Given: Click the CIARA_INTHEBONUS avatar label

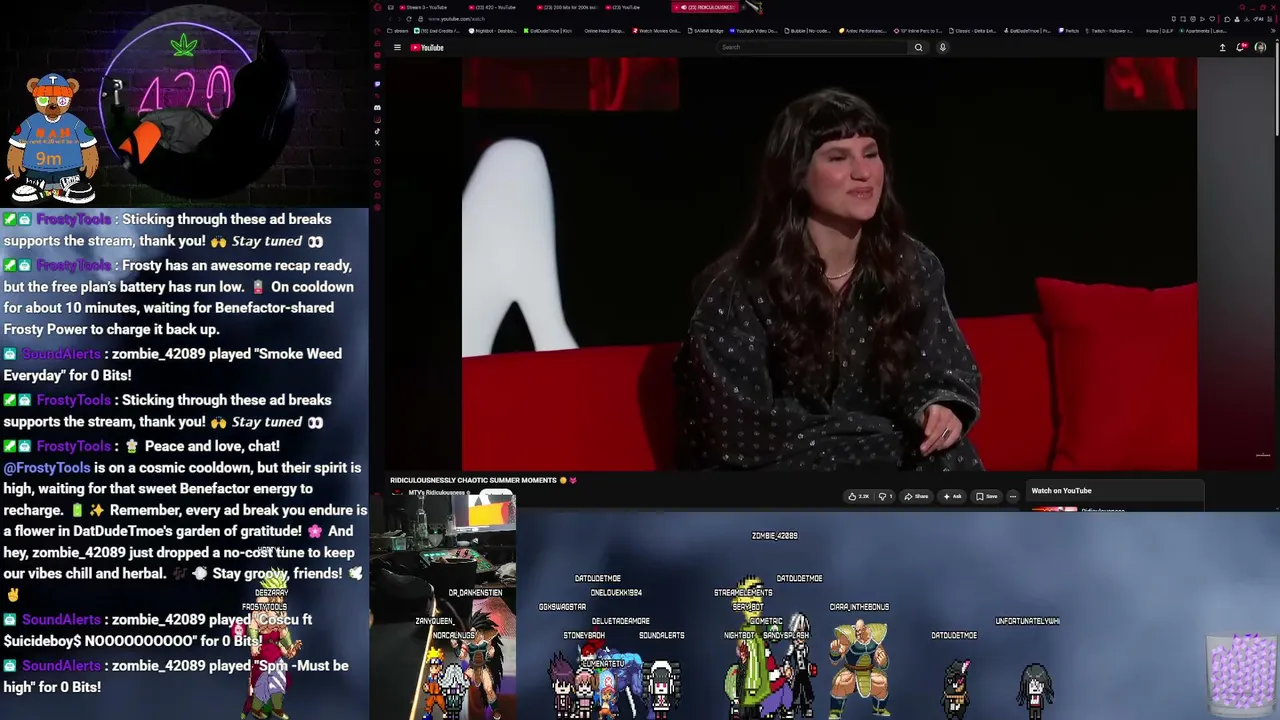Looking at the screenshot, I should tap(859, 607).
